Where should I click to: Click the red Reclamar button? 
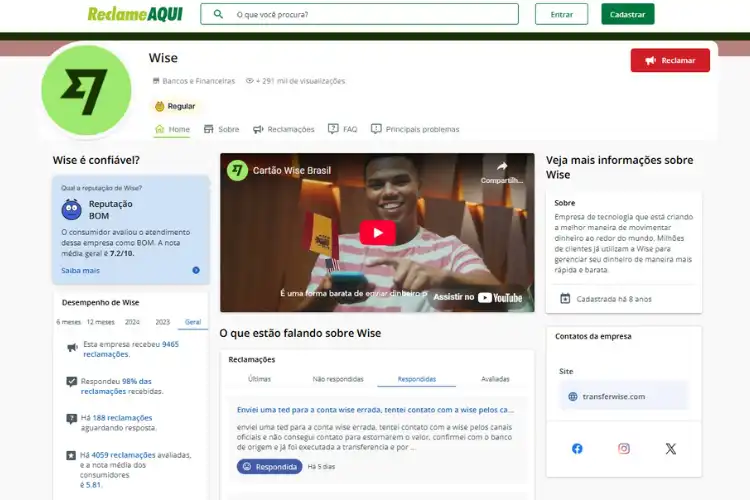[670, 60]
